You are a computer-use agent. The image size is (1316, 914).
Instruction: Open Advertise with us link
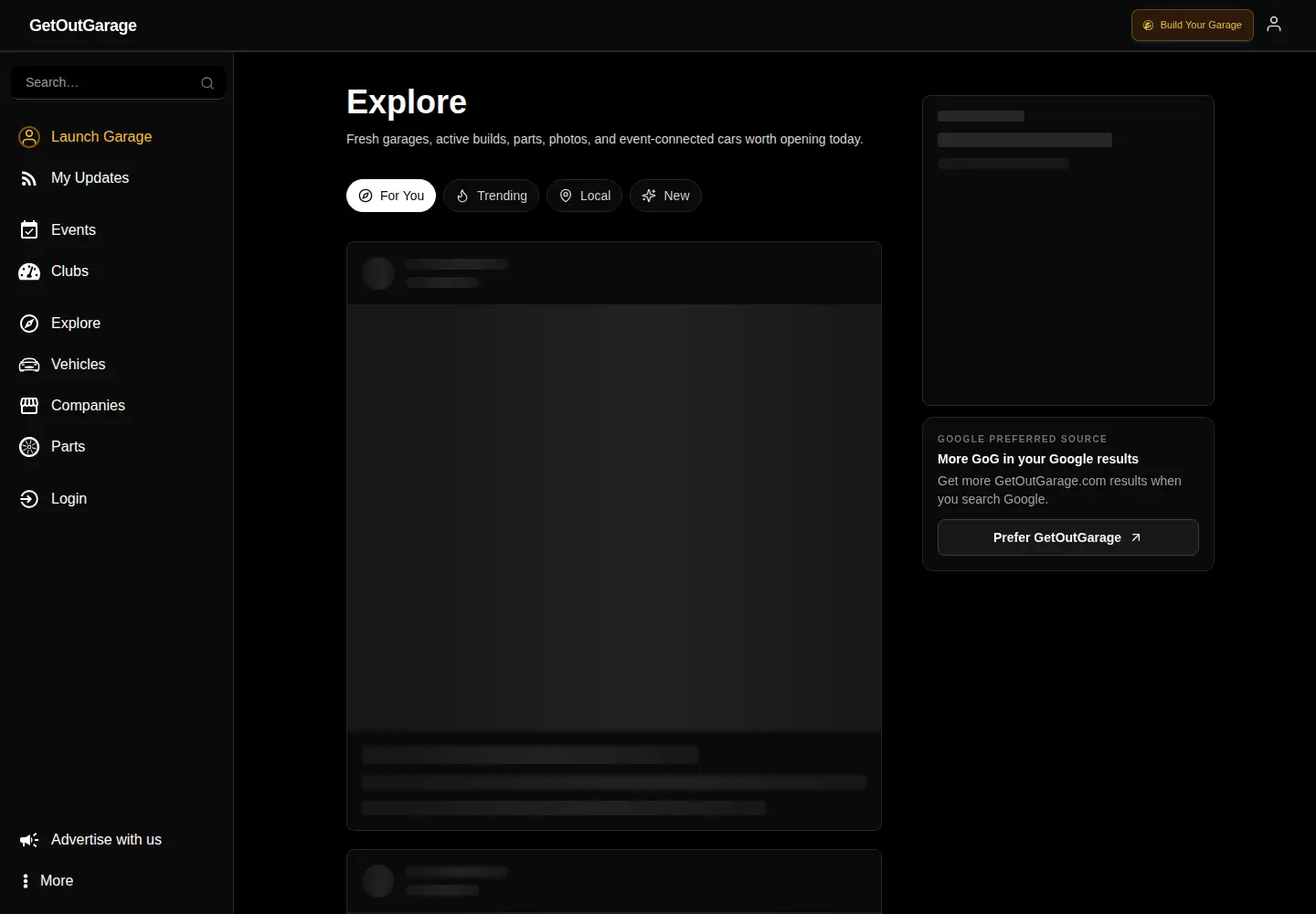106,840
